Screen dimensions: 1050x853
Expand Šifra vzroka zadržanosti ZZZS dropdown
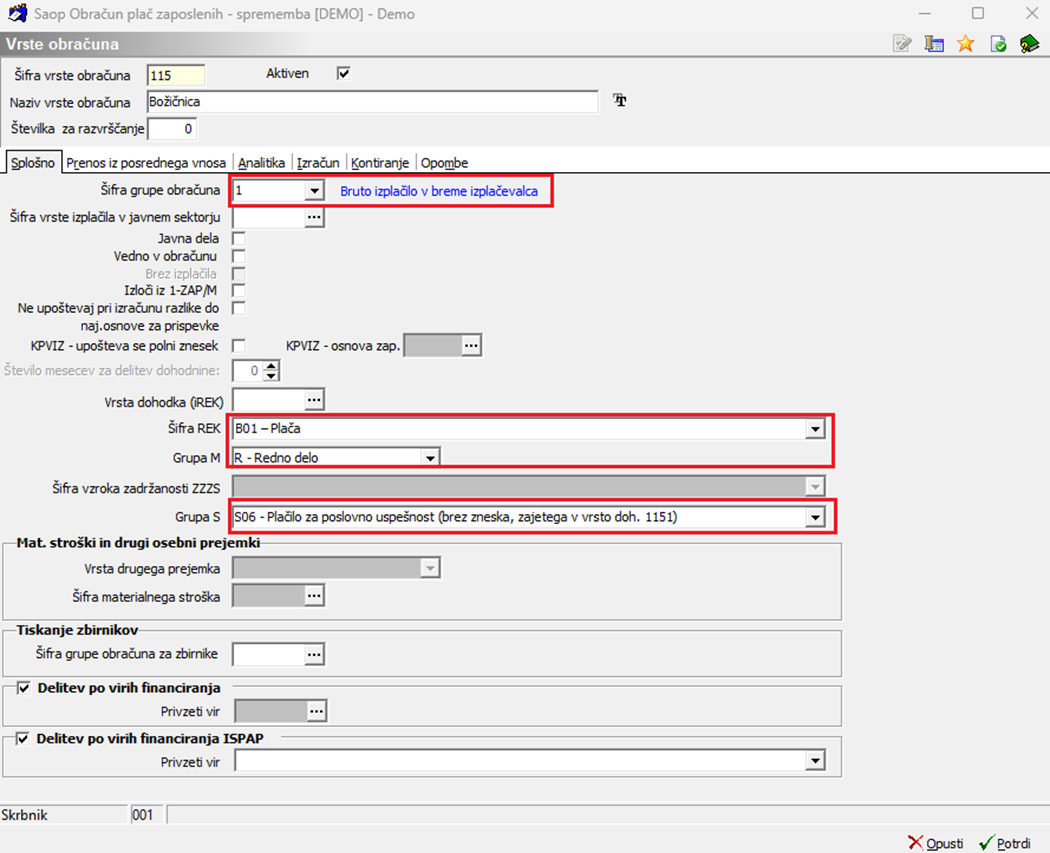815,487
